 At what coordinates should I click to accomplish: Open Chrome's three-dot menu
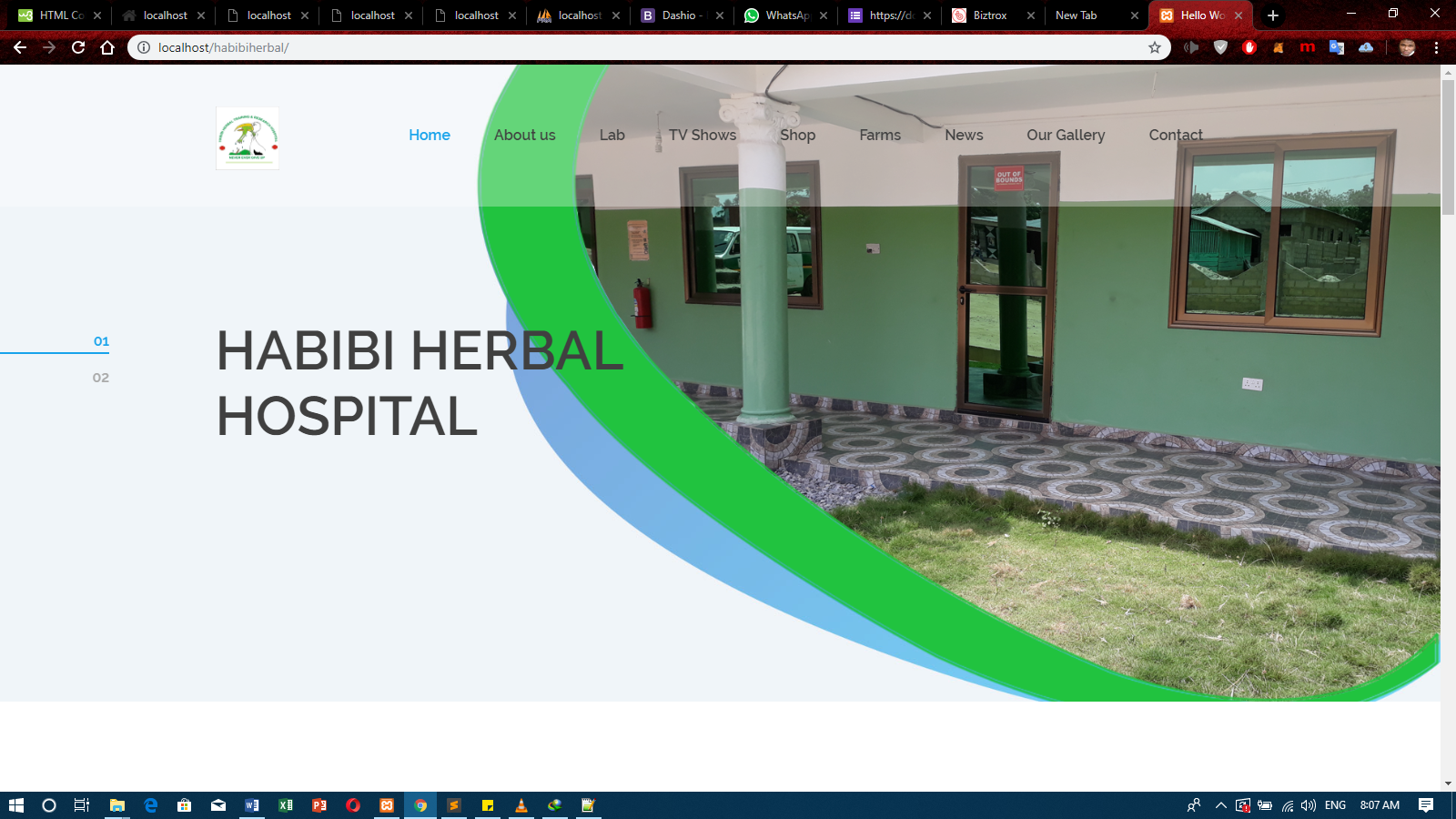click(x=1437, y=47)
